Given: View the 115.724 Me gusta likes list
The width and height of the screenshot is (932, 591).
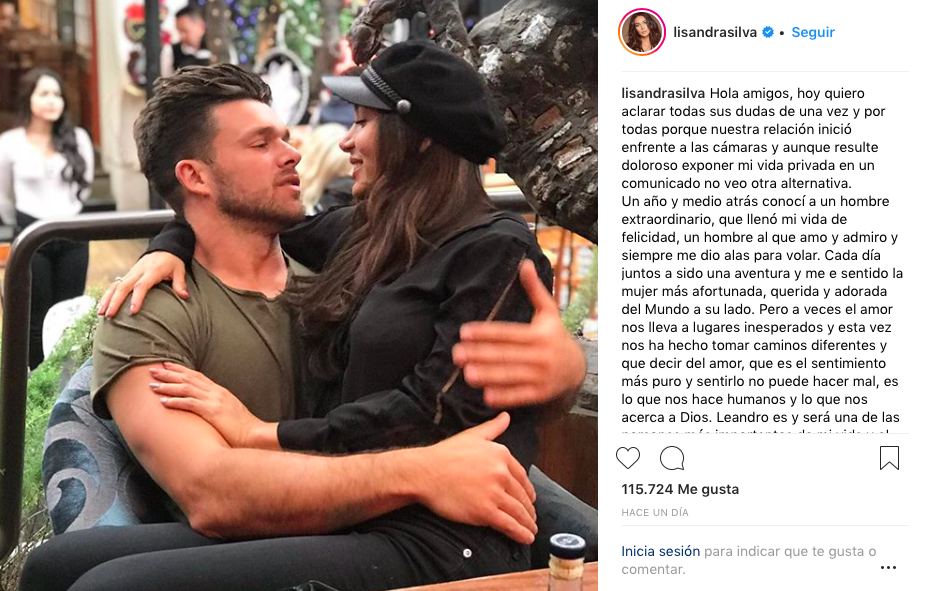Looking at the screenshot, I should (680, 489).
